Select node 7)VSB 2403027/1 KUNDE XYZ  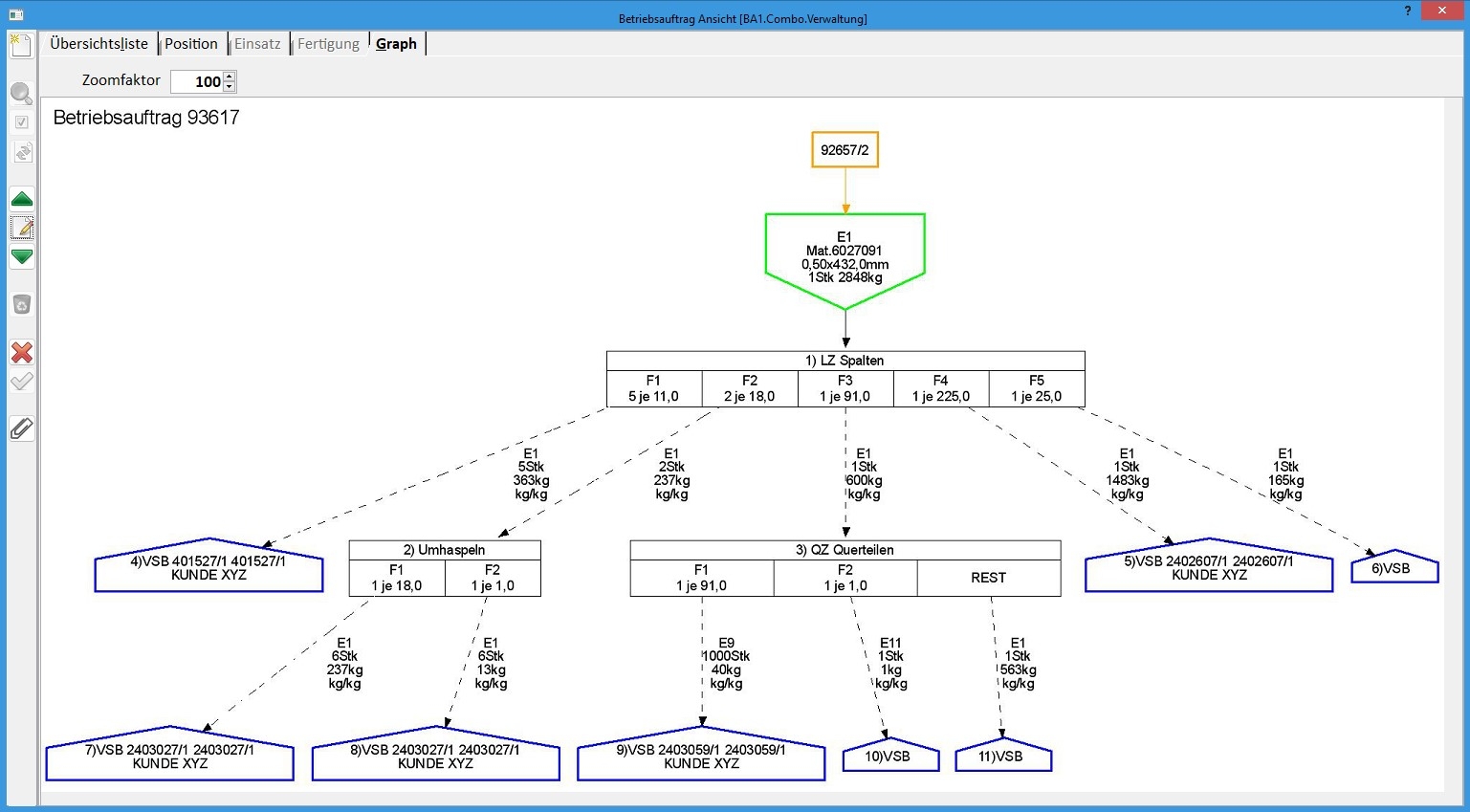[170, 756]
